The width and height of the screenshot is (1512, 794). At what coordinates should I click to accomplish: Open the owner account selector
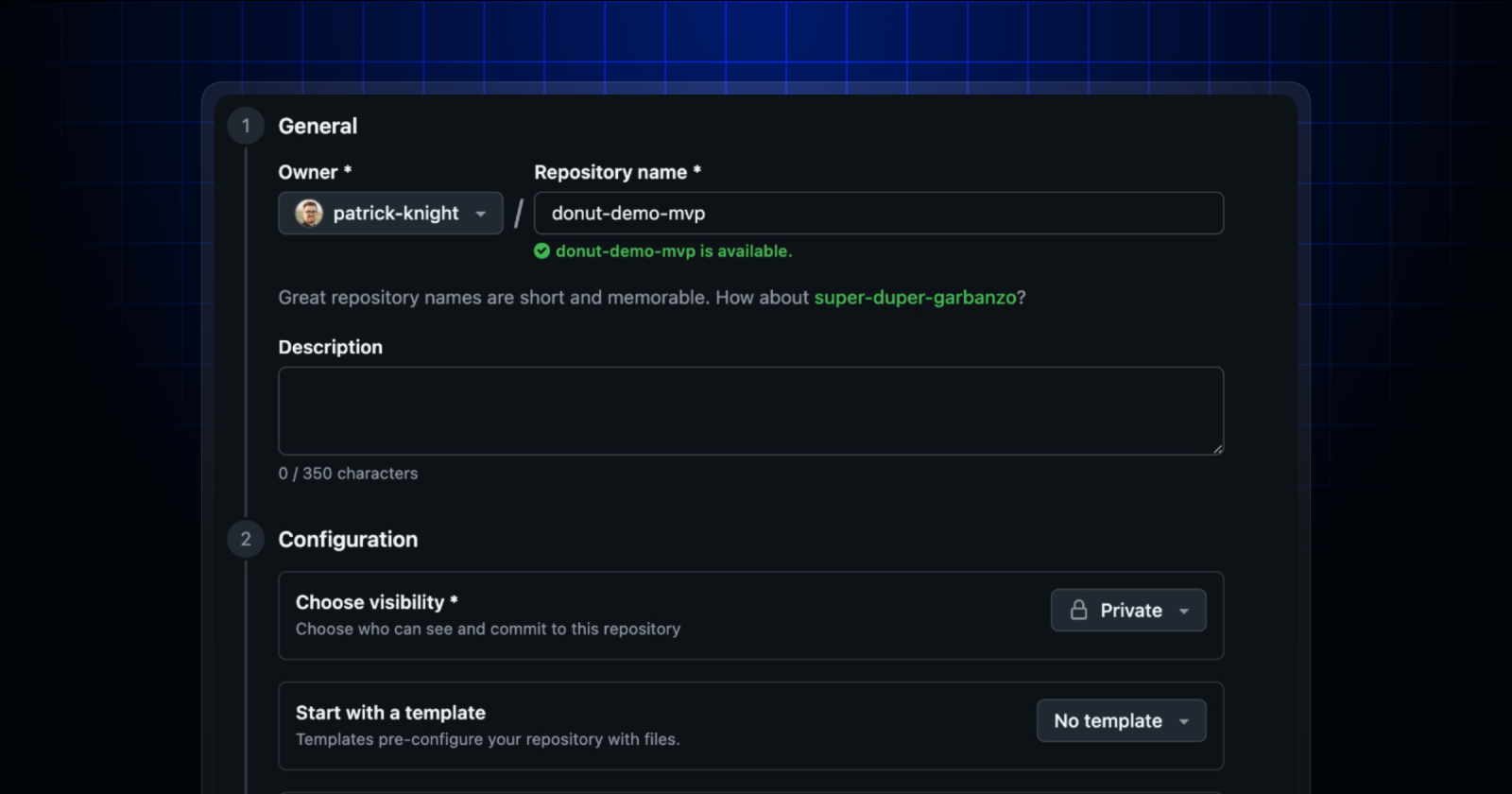[390, 213]
